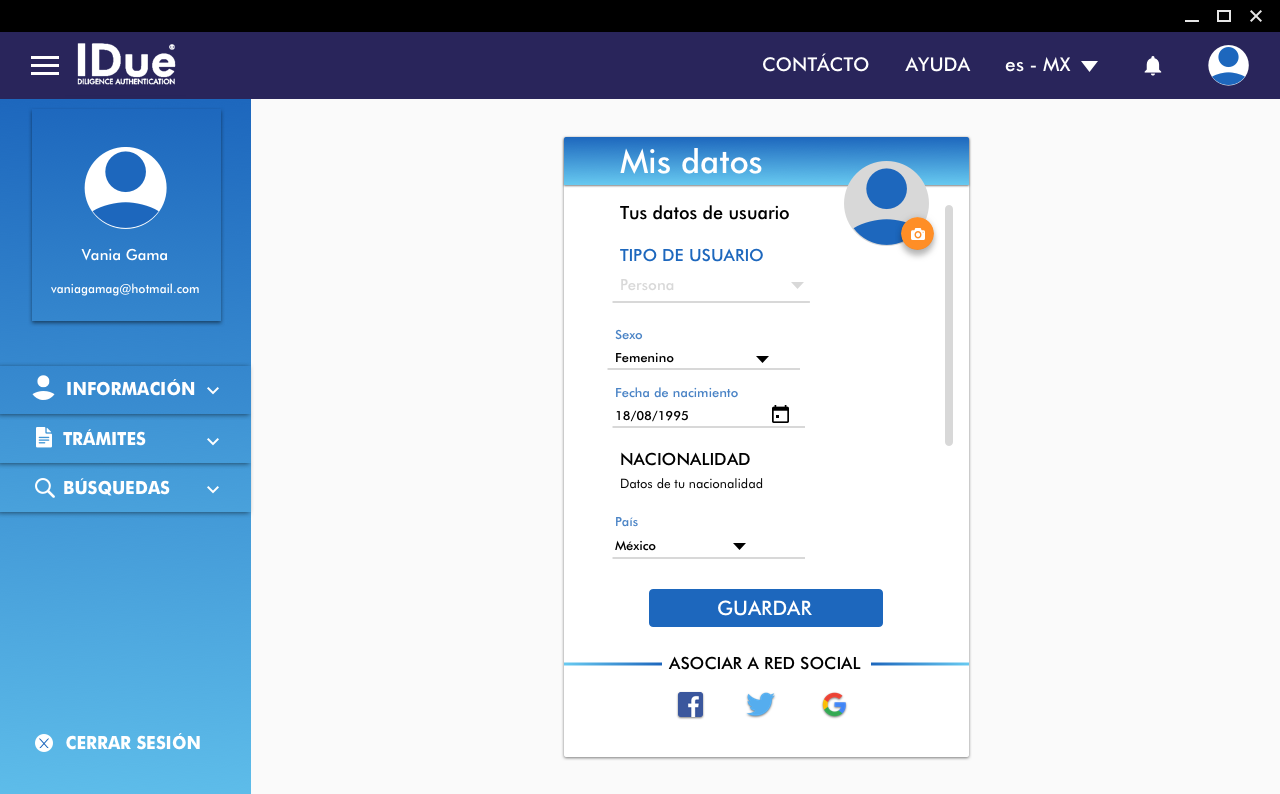Open the hamburger menu icon
The width and height of the screenshot is (1280, 794).
45,66
